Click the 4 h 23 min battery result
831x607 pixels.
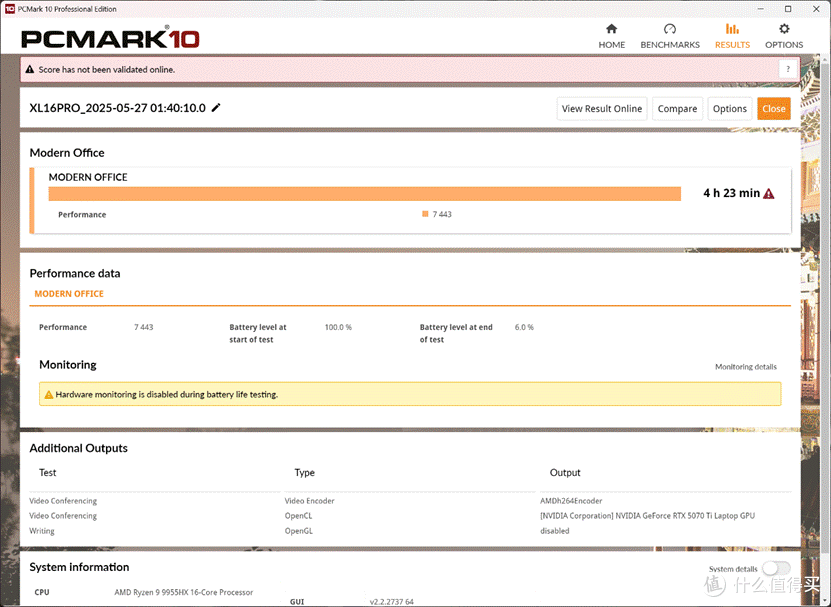coord(732,193)
